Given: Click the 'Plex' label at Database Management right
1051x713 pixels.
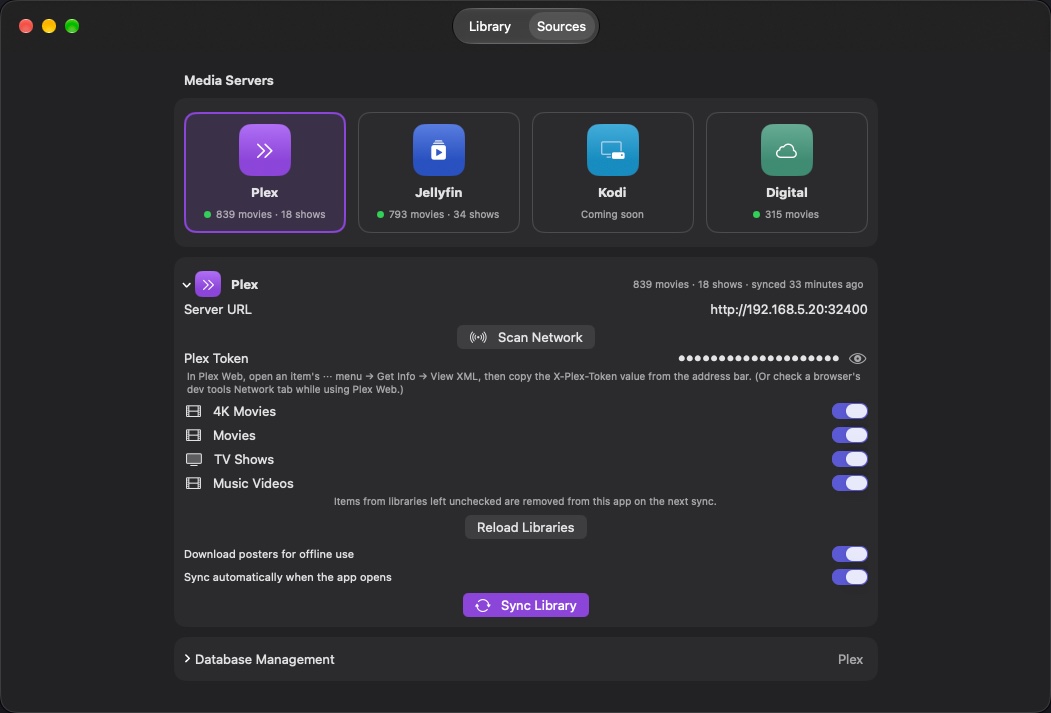Looking at the screenshot, I should [850, 659].
